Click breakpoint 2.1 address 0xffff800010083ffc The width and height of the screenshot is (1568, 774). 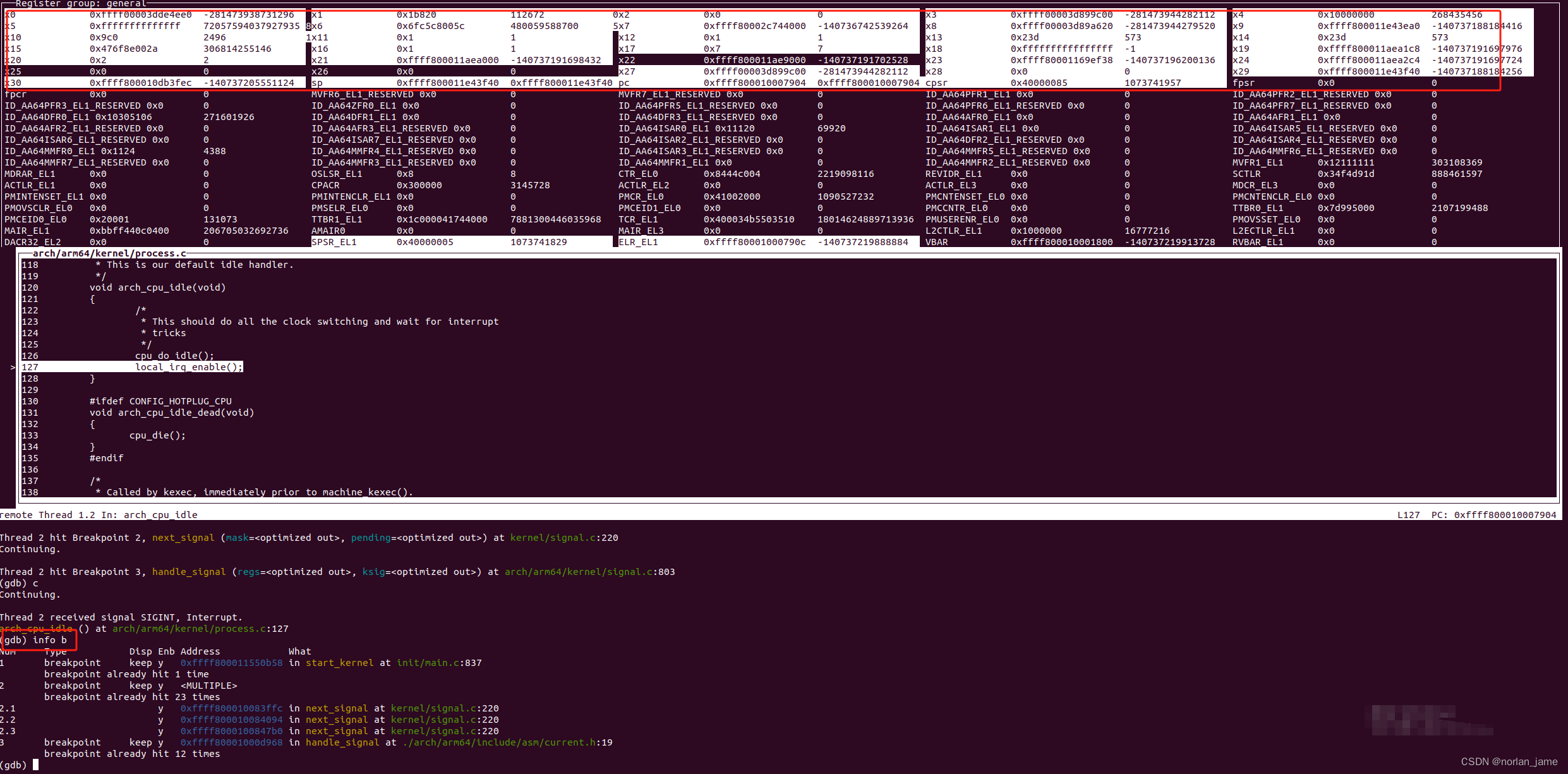coord(231,708)
